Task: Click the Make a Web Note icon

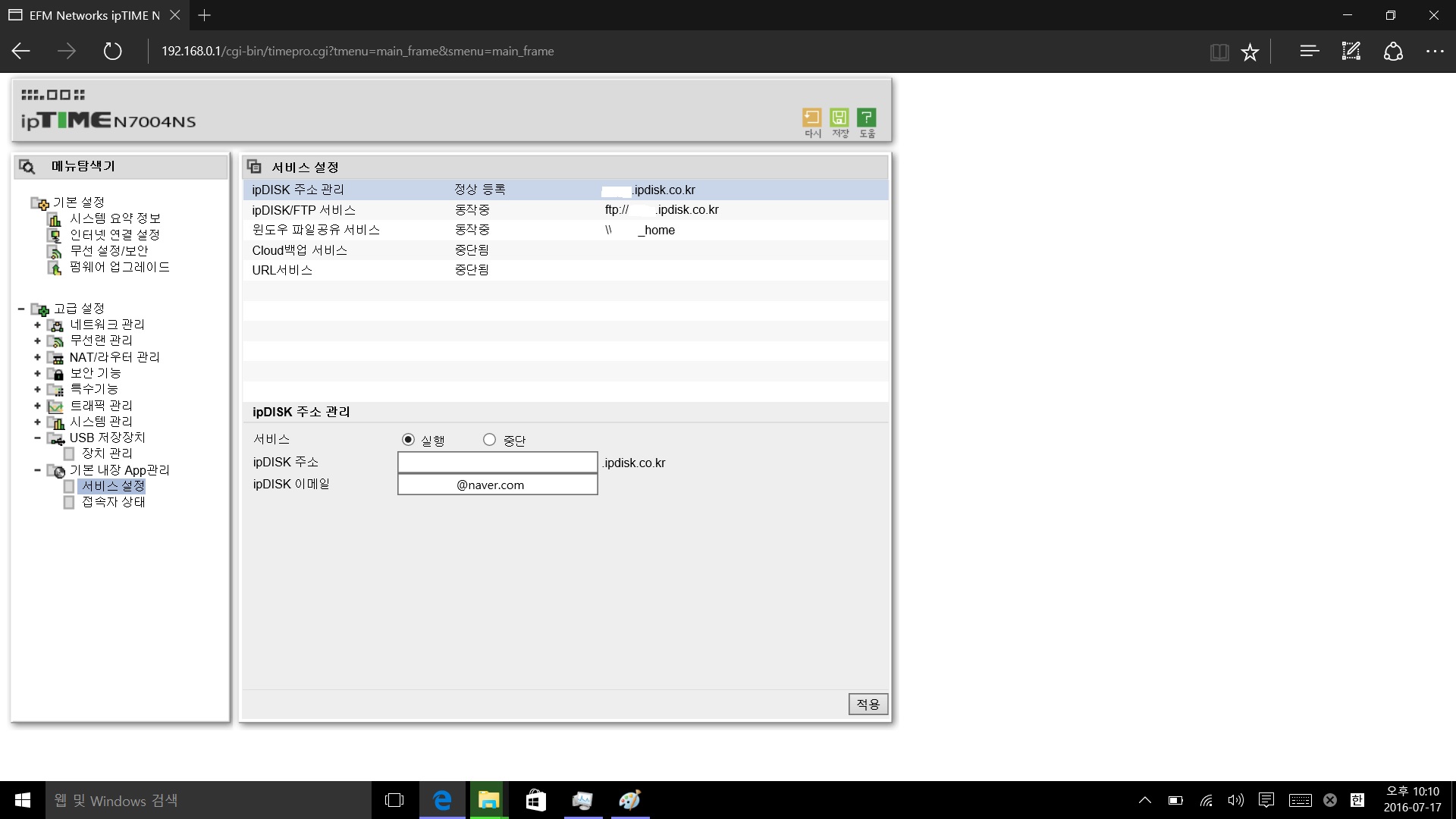Action: coord(1351,52)
